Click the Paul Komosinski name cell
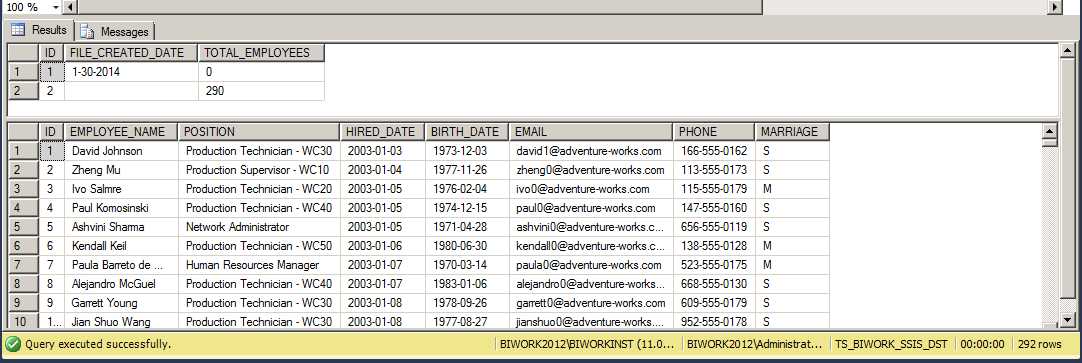The width and height of the screenshot is (1082, 363). coord(121,208)
